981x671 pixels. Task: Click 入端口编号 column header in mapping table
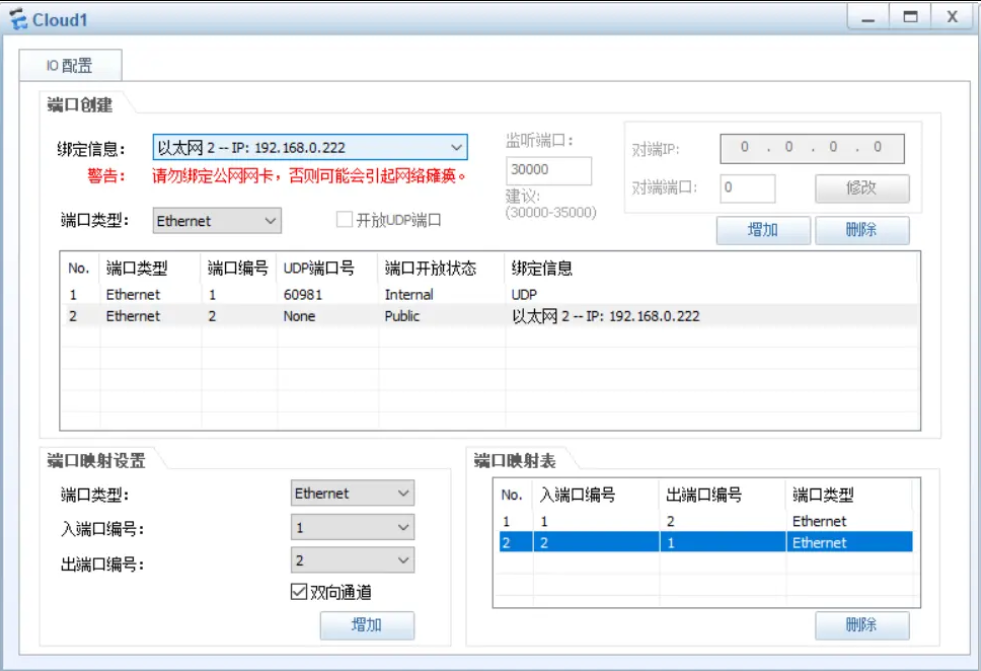(577, 495)
